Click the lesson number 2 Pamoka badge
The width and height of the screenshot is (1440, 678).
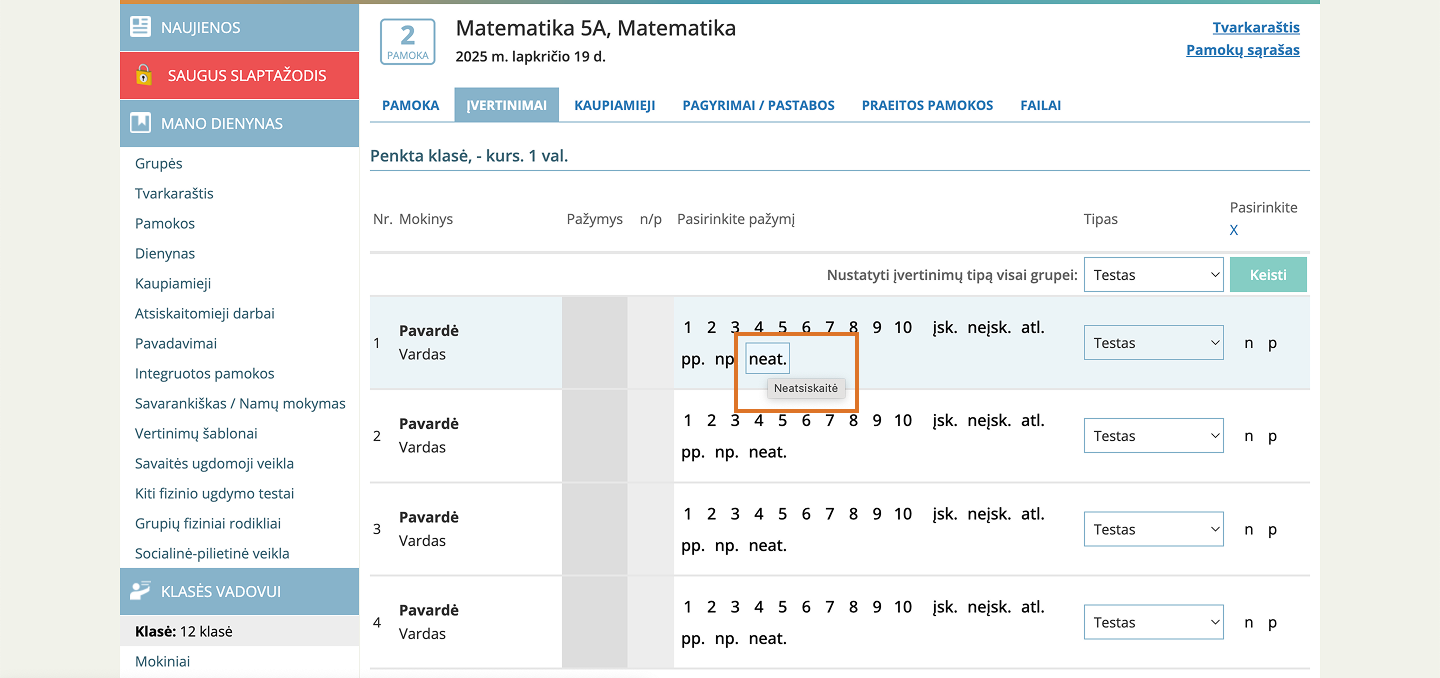point(407,42)
